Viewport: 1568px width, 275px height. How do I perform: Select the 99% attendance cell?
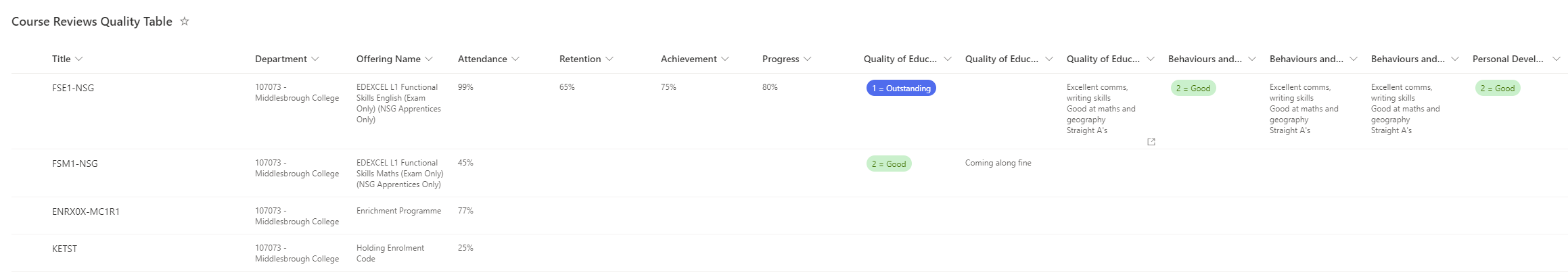pyautogui.click(x=465, y=87)
